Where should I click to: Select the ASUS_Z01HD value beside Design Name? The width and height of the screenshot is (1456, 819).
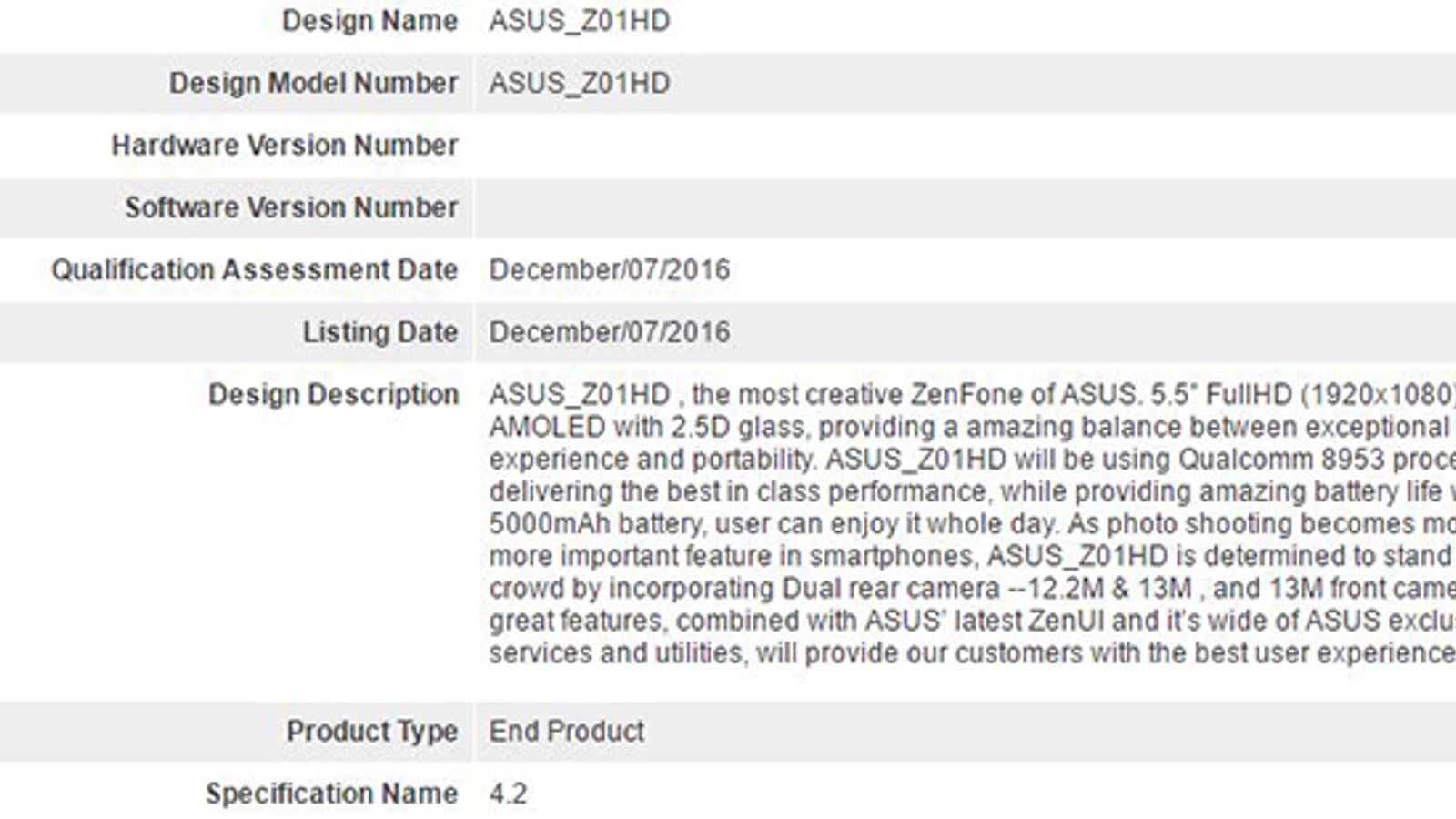tap(580, 21)
